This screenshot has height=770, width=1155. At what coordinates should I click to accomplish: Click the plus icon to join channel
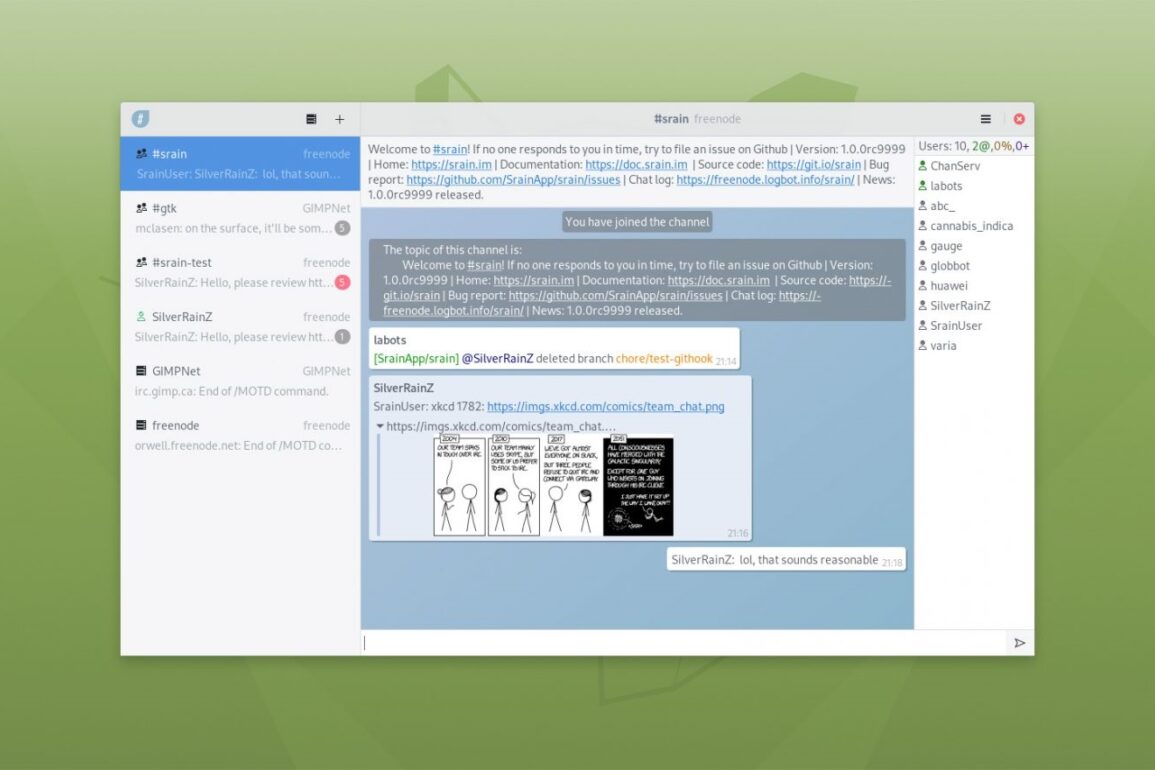tap(340, 119)
